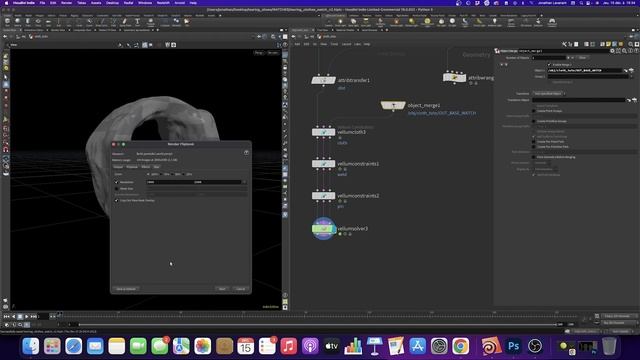
Task: Click the Gamepad Camera shelf tool
Action: (552, 22)
